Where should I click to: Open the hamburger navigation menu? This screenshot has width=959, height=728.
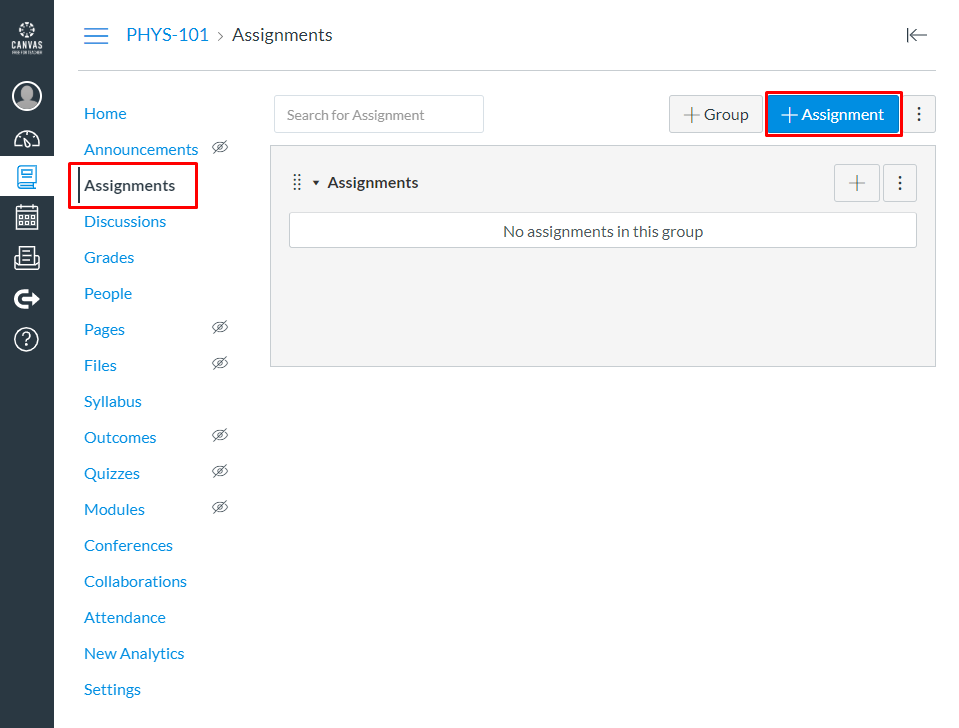[96, 35]
